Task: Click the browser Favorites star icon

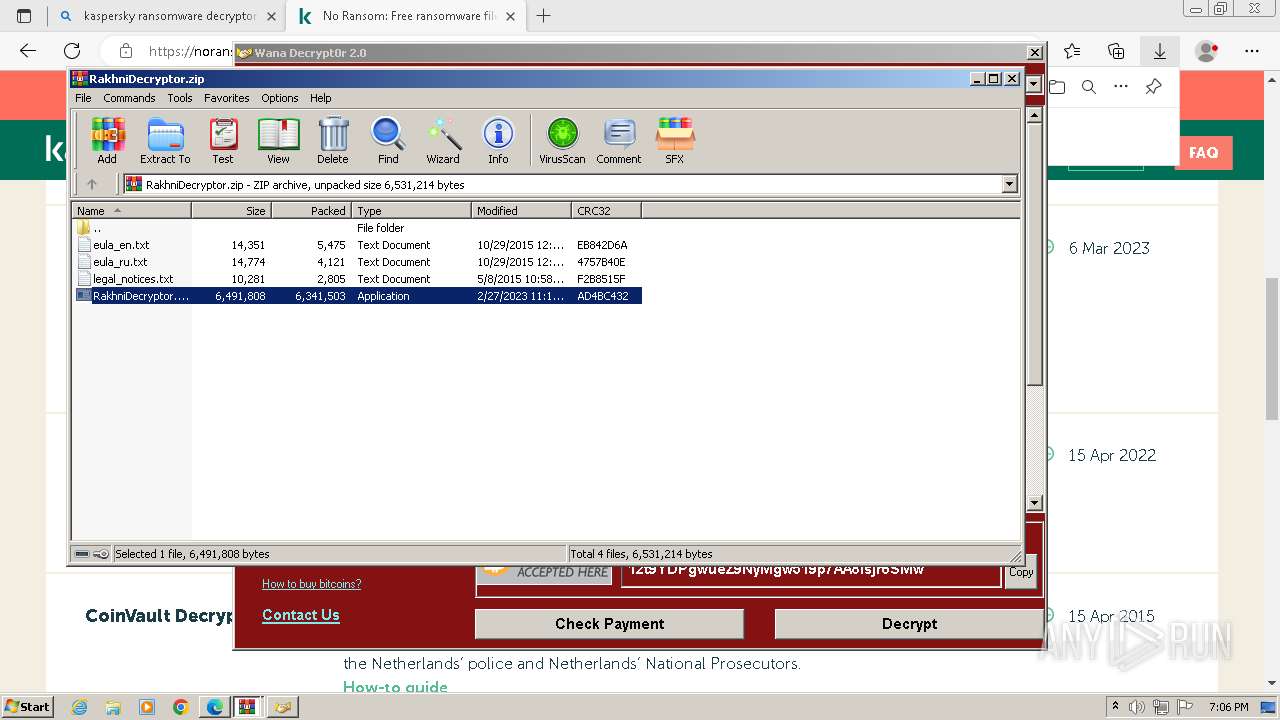Action: 1072,51
